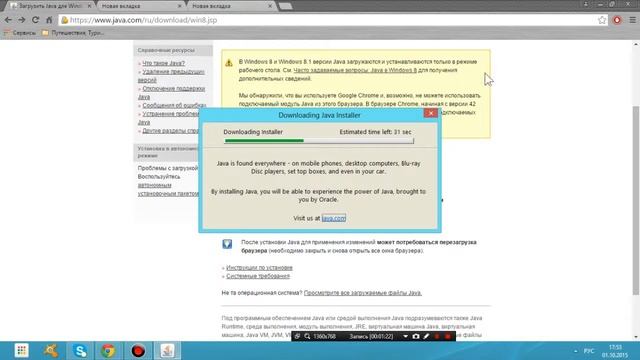The image size is (640, 360).
Task: Click the page's vertical scrollbar thumb
Action: click(x=636, y=200)
